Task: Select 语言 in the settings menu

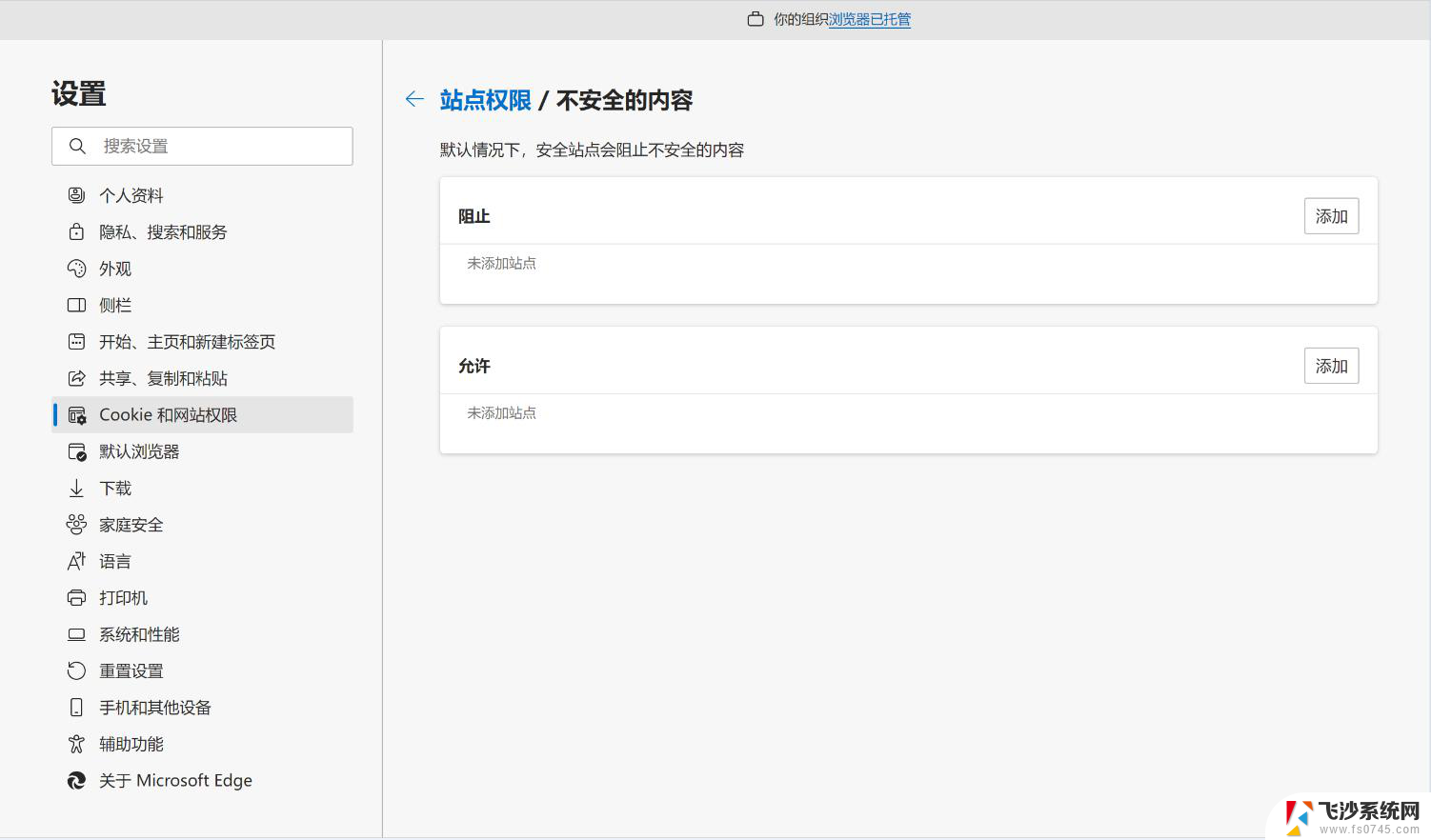Action: point(202,561)
